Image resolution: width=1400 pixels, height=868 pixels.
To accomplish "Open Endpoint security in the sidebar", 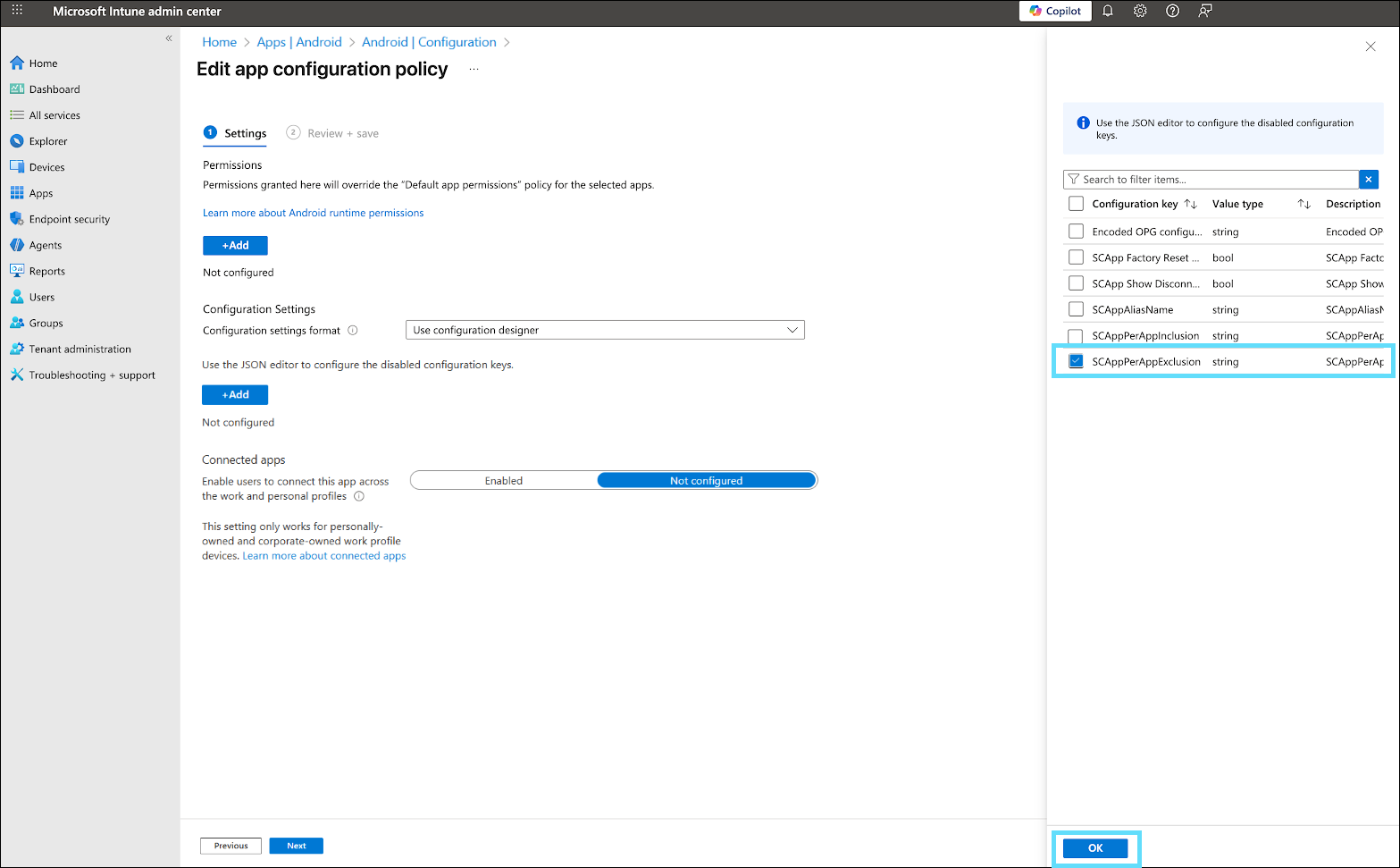I will [69, 219].
